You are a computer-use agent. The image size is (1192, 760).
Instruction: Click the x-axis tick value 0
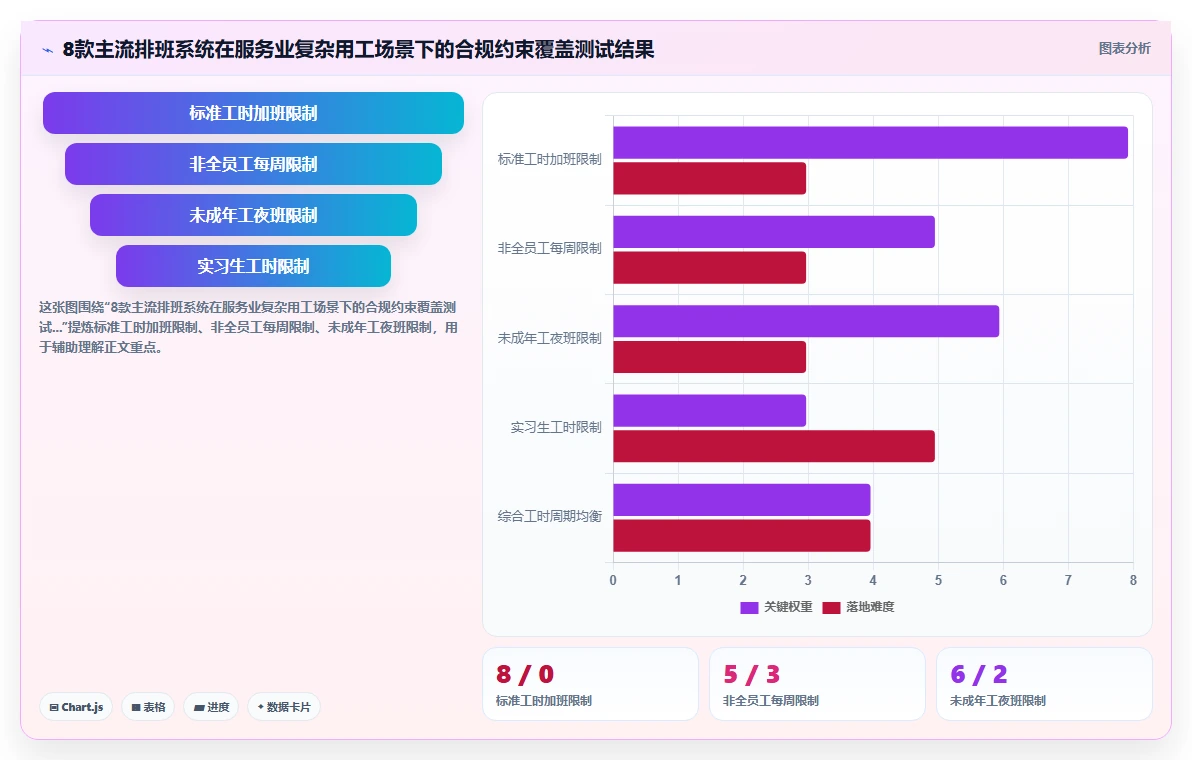[x=613, y=581]
